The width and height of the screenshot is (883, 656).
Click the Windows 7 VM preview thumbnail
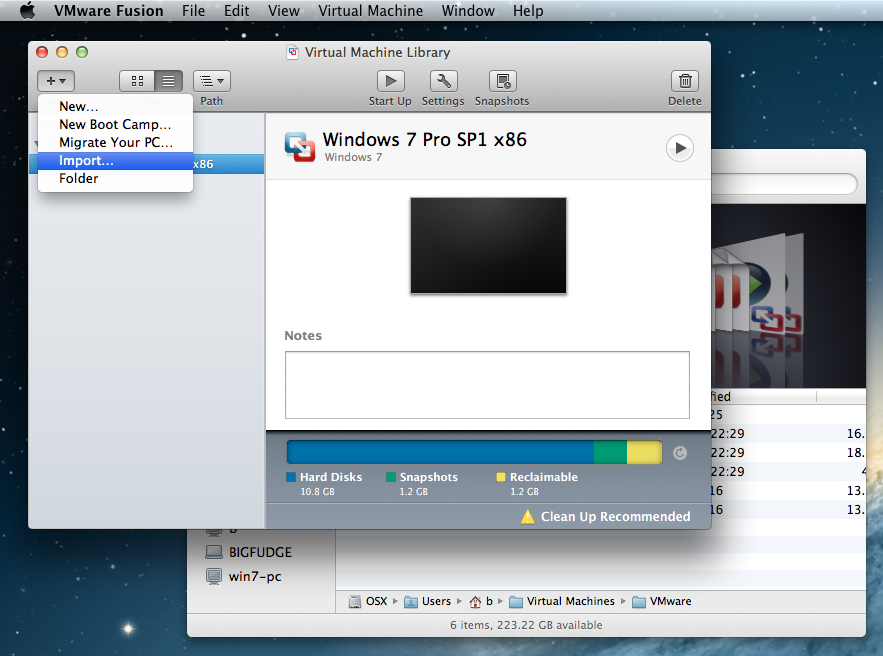click(x=488, y=245)
